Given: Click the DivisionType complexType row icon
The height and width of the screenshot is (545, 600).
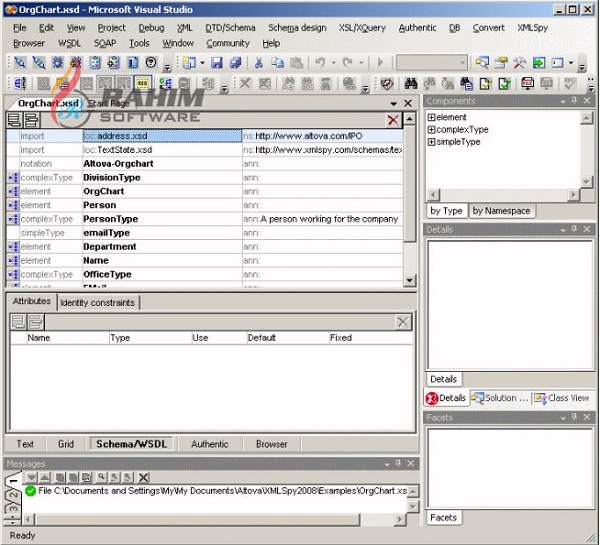Looking at the screenshot, I should coord(13,177).
